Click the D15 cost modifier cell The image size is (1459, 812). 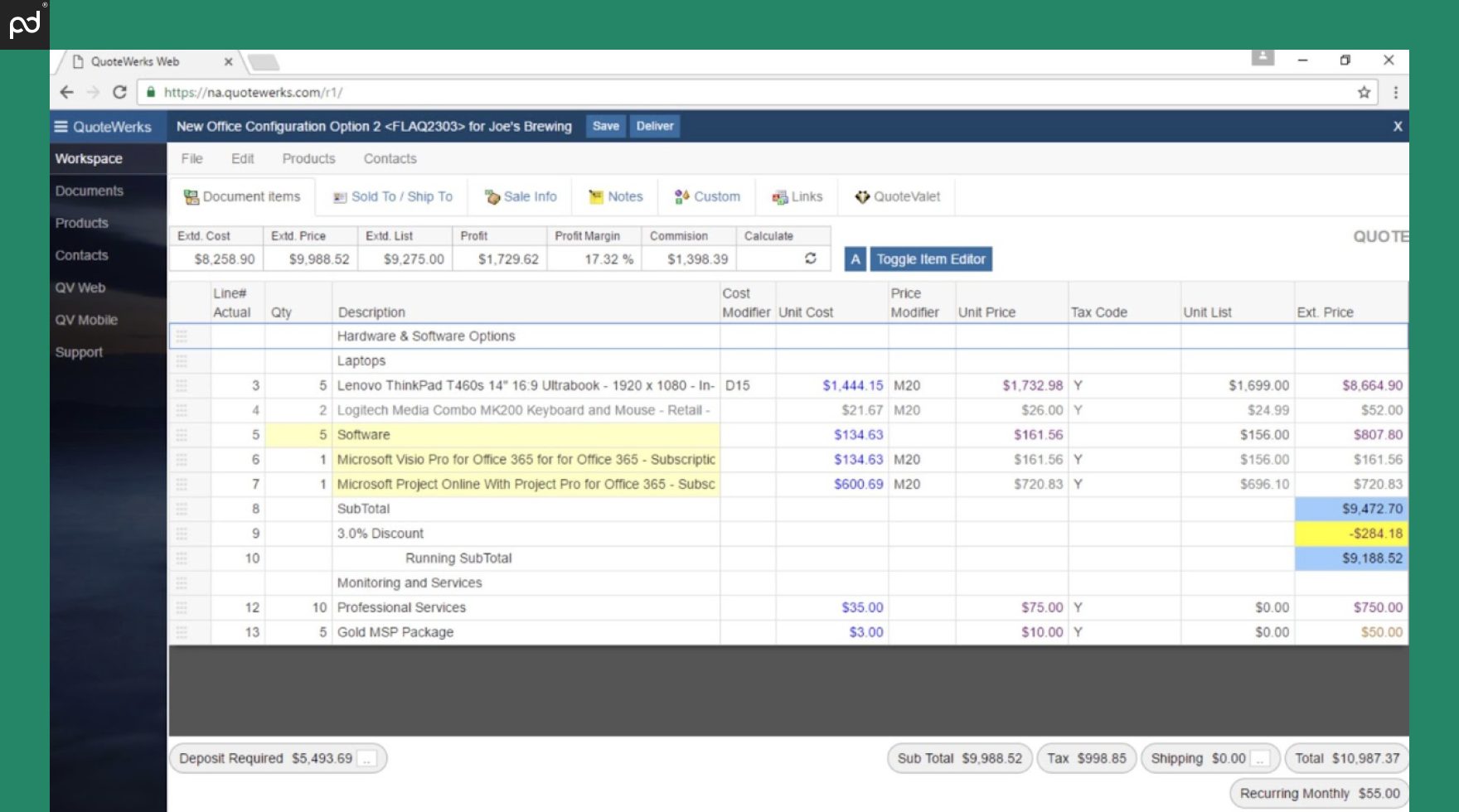point(748,385)
